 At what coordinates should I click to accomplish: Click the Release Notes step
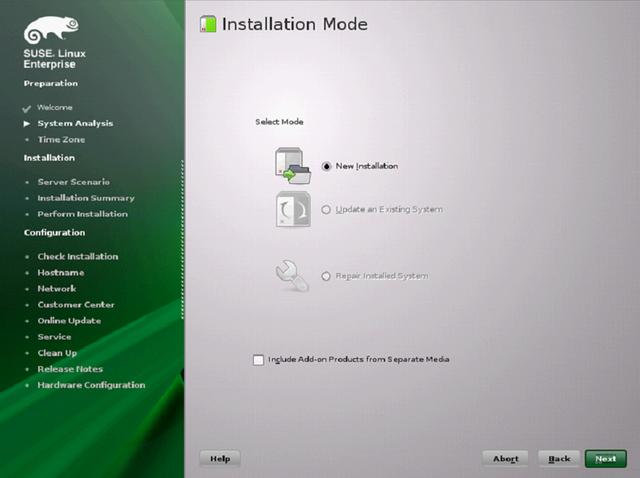70,369
